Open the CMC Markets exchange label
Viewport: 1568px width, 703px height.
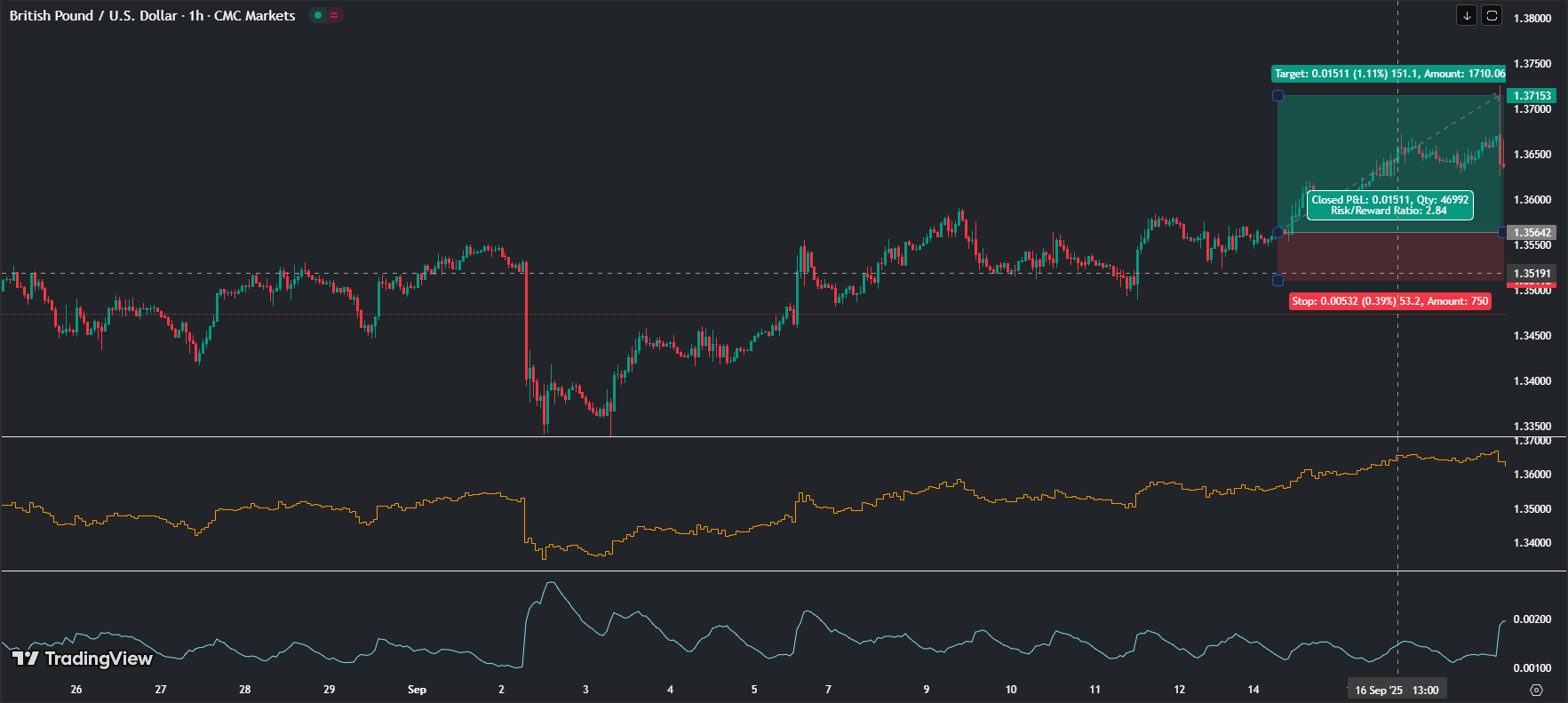pyautogui.click(x=254, y=15)
